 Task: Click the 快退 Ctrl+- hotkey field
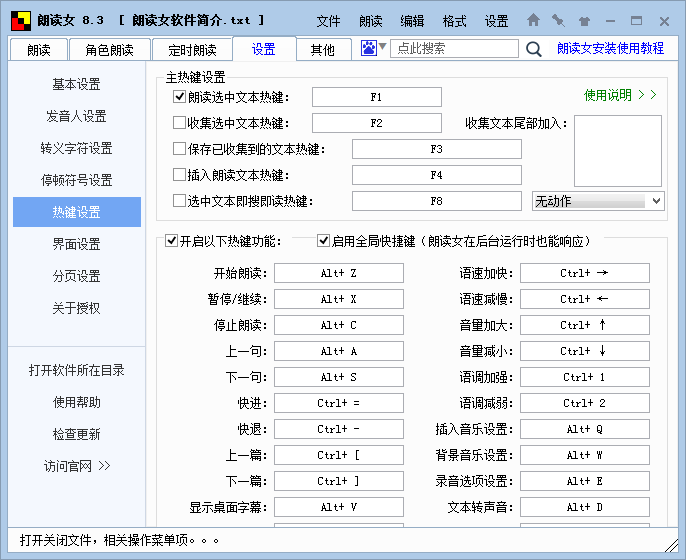click(x=339, y=429)
